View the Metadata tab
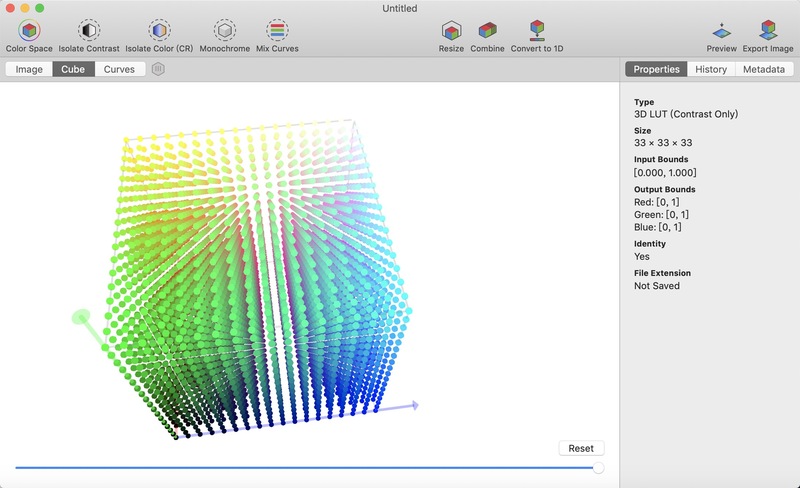 point(764,69)
